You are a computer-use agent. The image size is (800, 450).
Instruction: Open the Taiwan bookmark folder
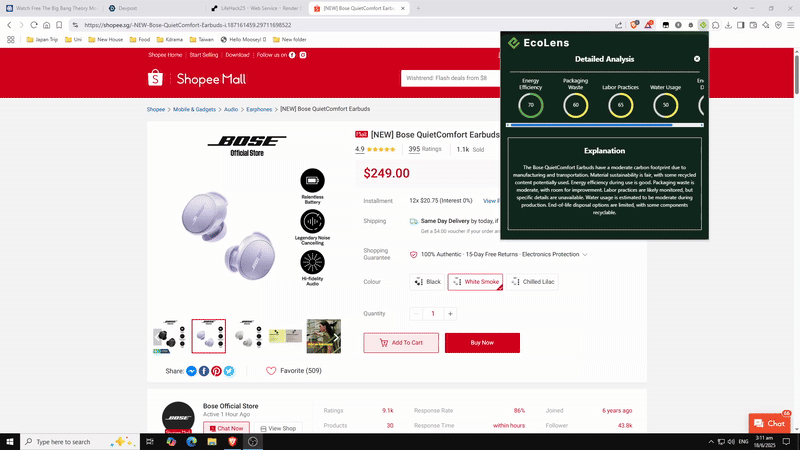click(202, 39)
